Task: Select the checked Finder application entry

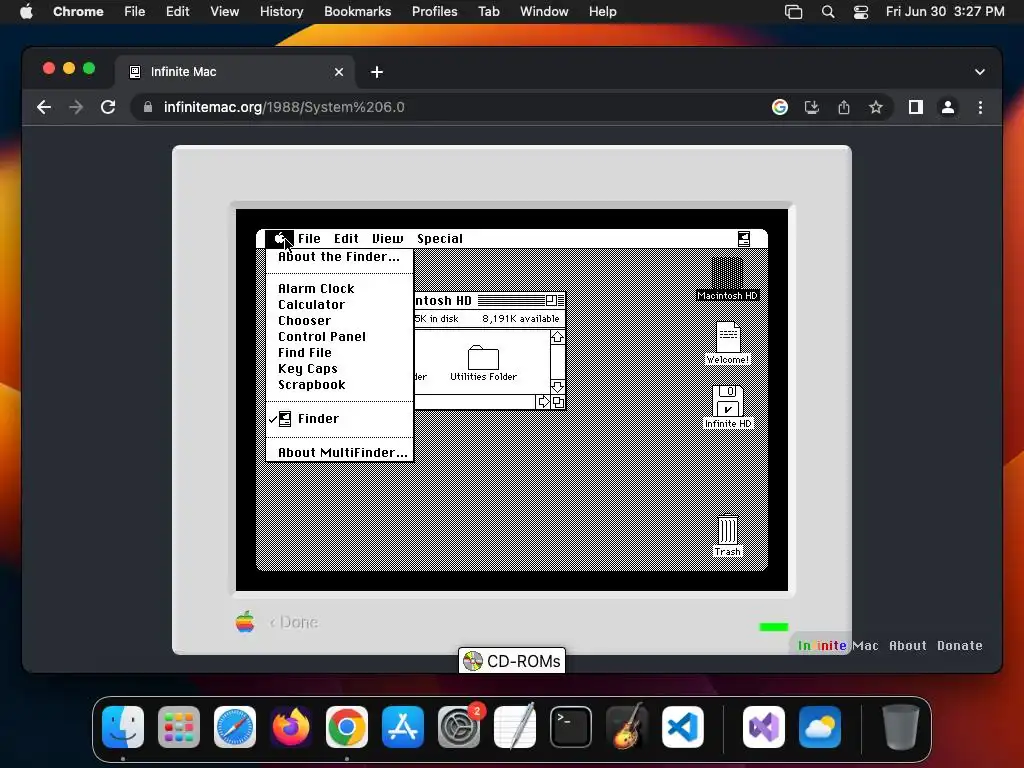Action: [339, 419]
